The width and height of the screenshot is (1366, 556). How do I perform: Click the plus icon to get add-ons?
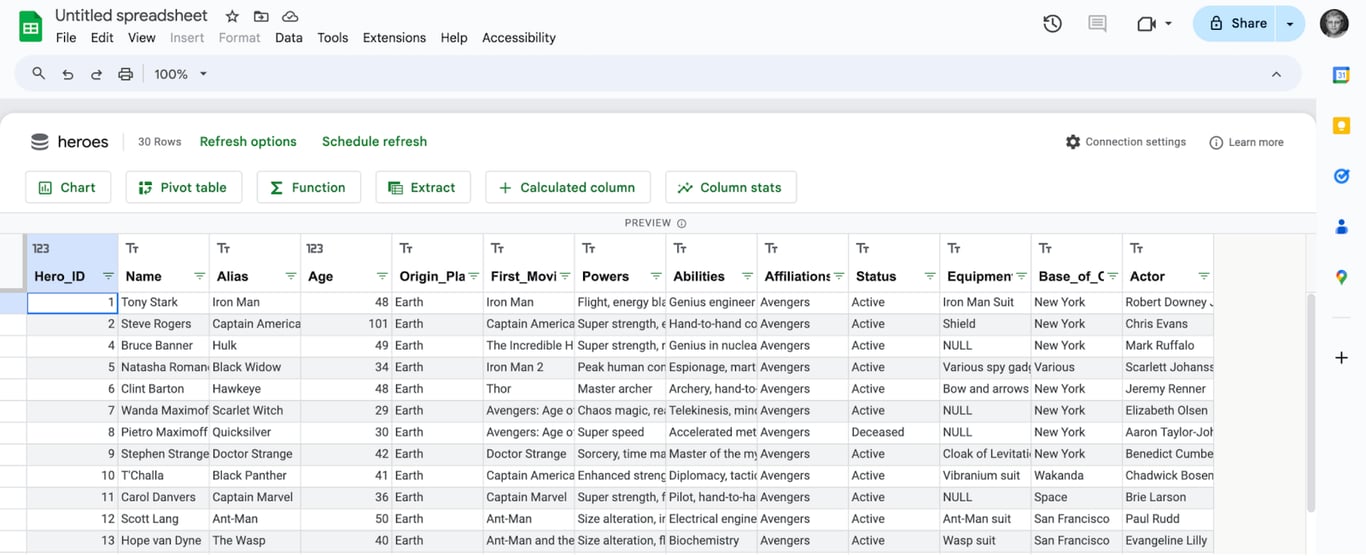tap(1341, 358)
